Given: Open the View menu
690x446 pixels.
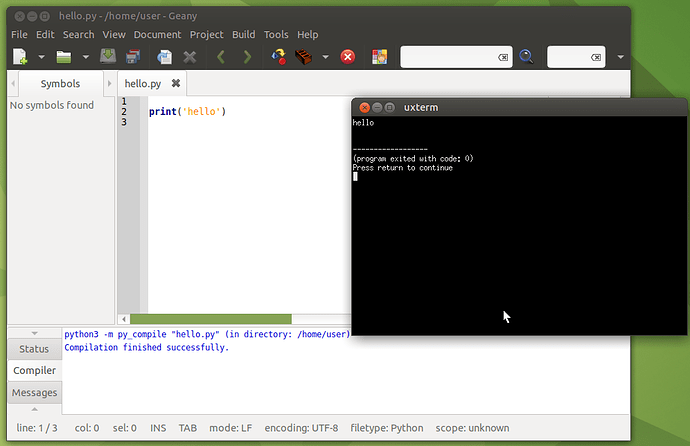Looking at the screenshot, I should [114, 34].
